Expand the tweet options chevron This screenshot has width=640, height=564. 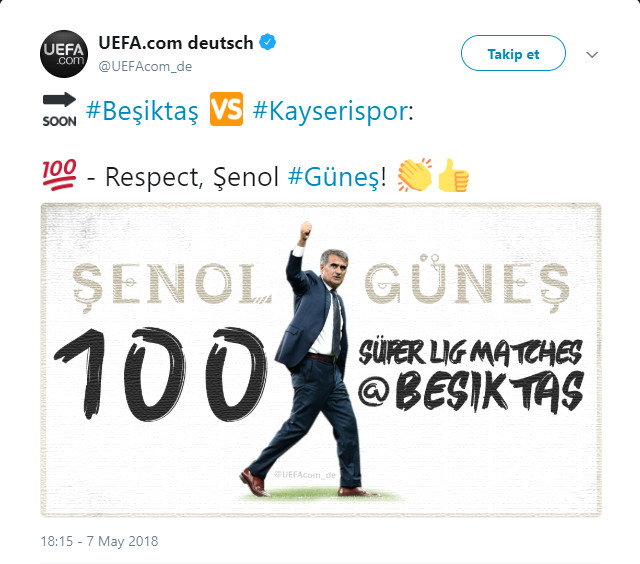click(592, 54)
